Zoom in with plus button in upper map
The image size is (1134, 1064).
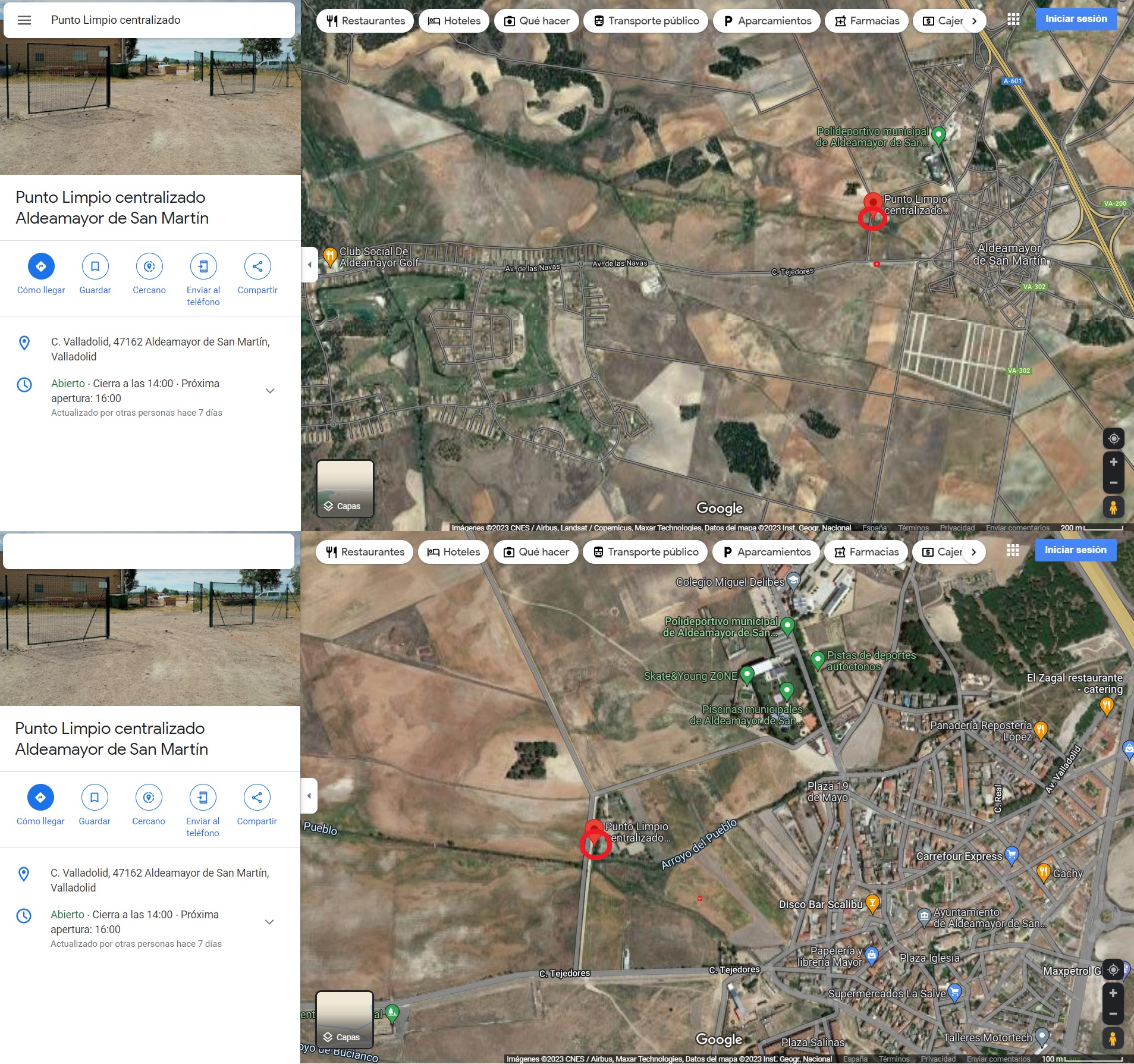pyautogui.click(x=1114, y=462)
